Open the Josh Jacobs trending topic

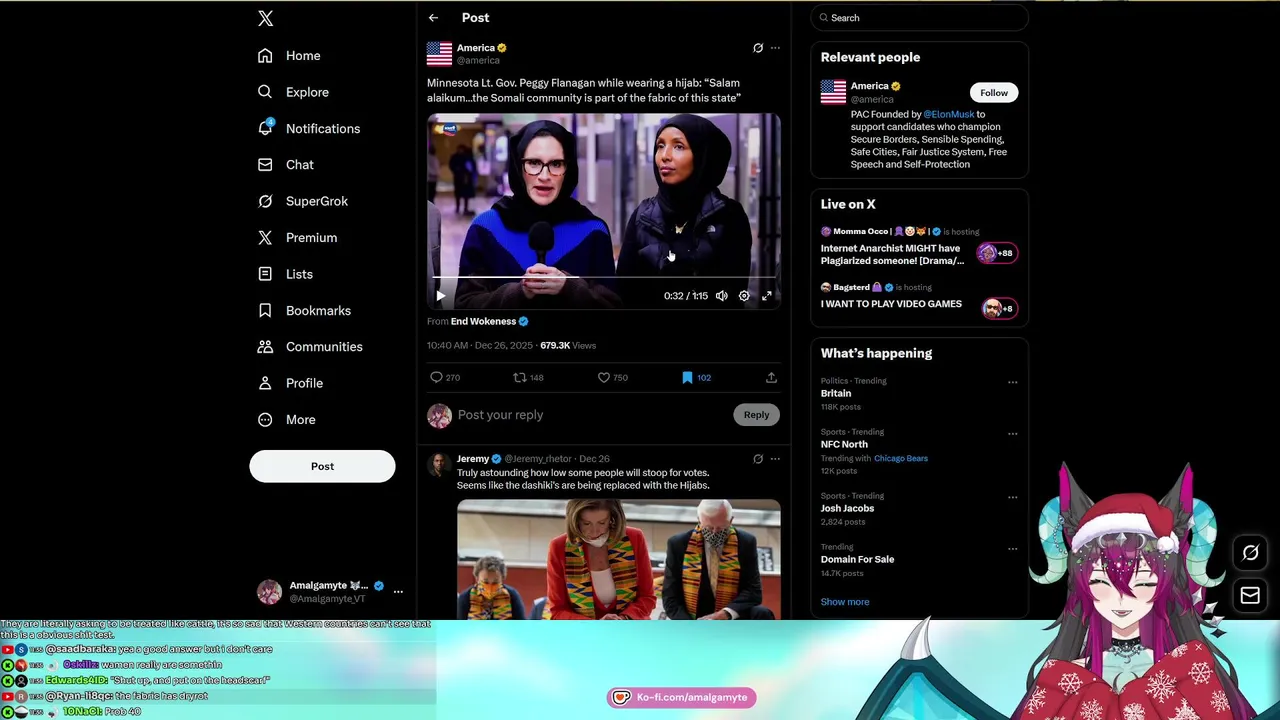click(x=847, y=509)
